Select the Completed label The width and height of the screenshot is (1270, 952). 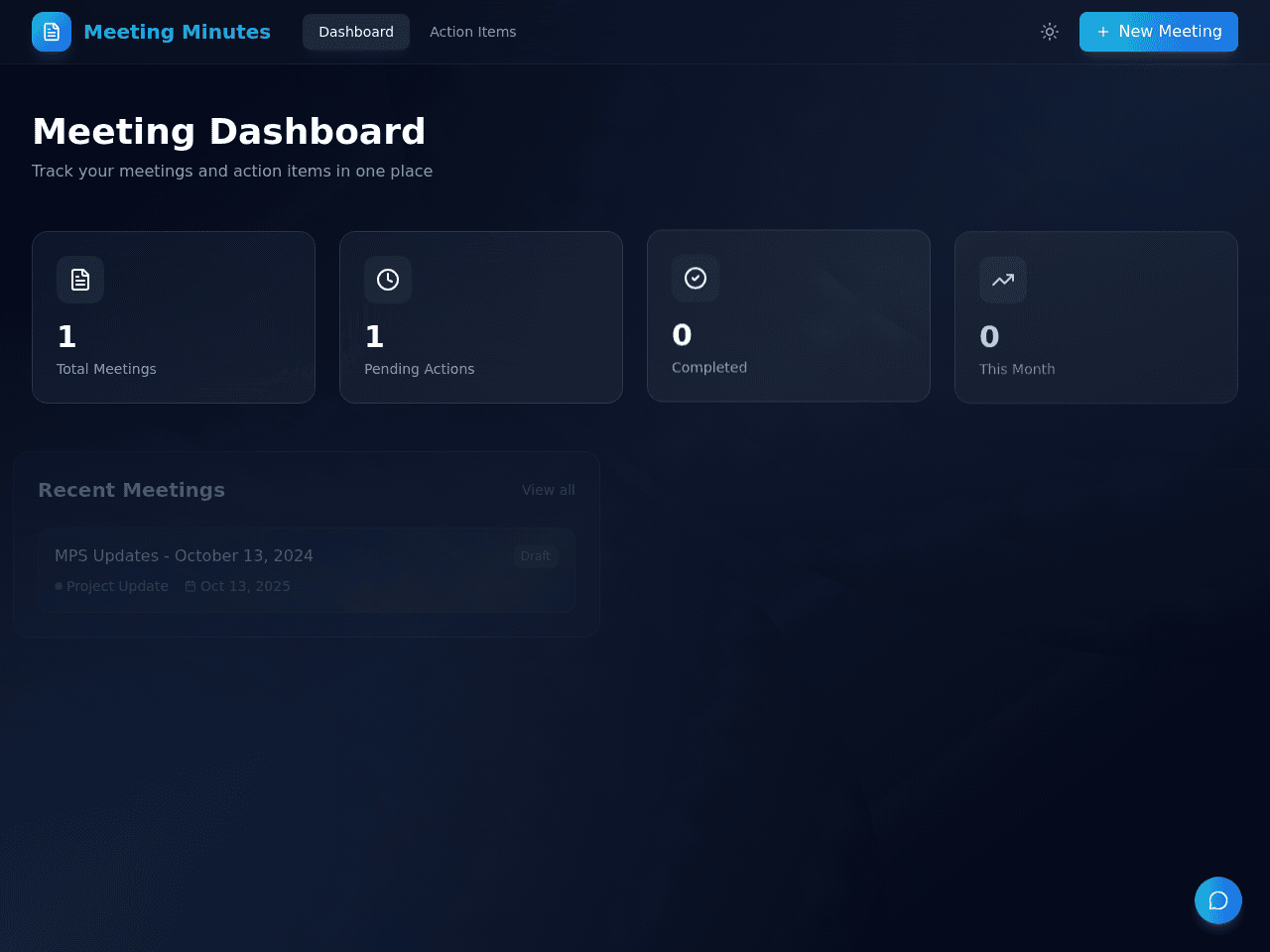pos(709,367)
